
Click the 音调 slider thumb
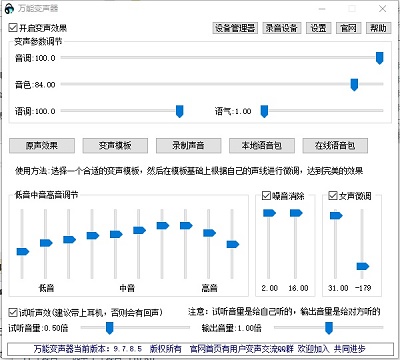pos(379,58)
